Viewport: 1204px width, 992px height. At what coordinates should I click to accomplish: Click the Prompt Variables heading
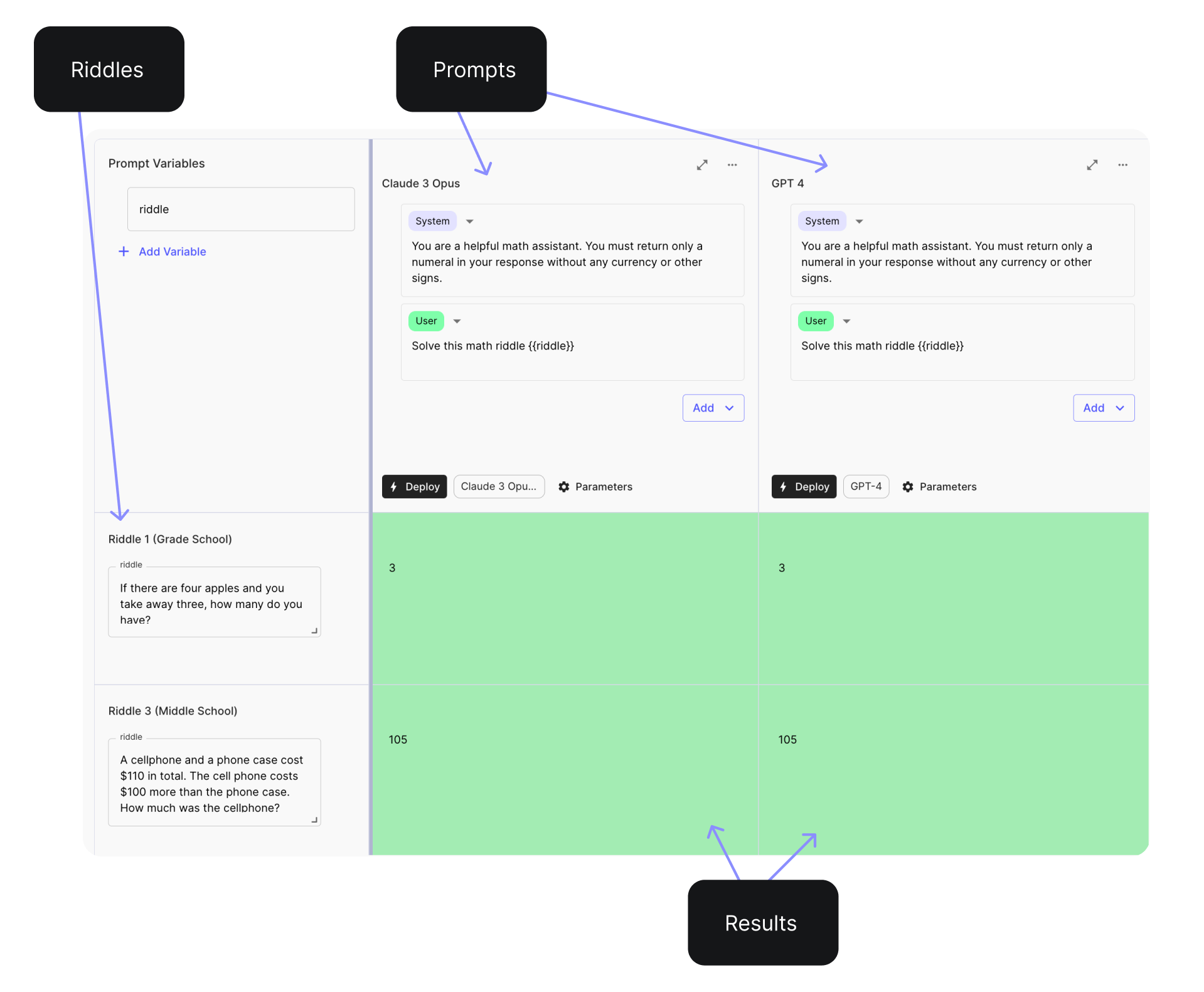(157, 163)
